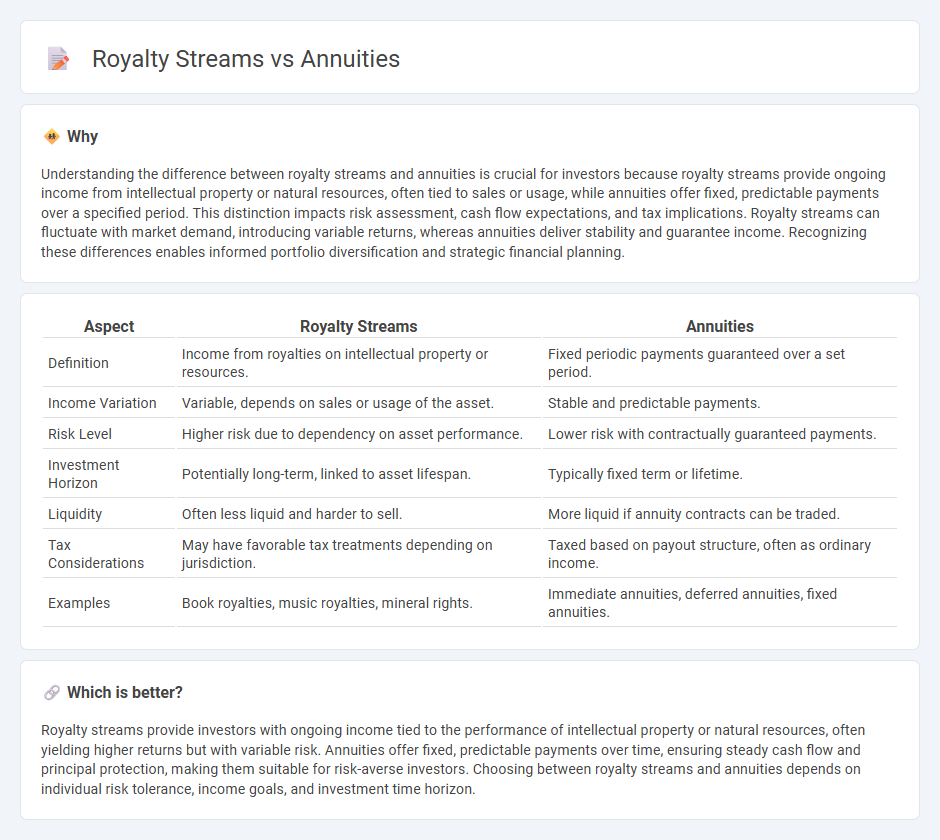This screenshot has width=940, height=840.
Task: Click 'Stable and predictable payments.' cell
Action: point(719,403)
